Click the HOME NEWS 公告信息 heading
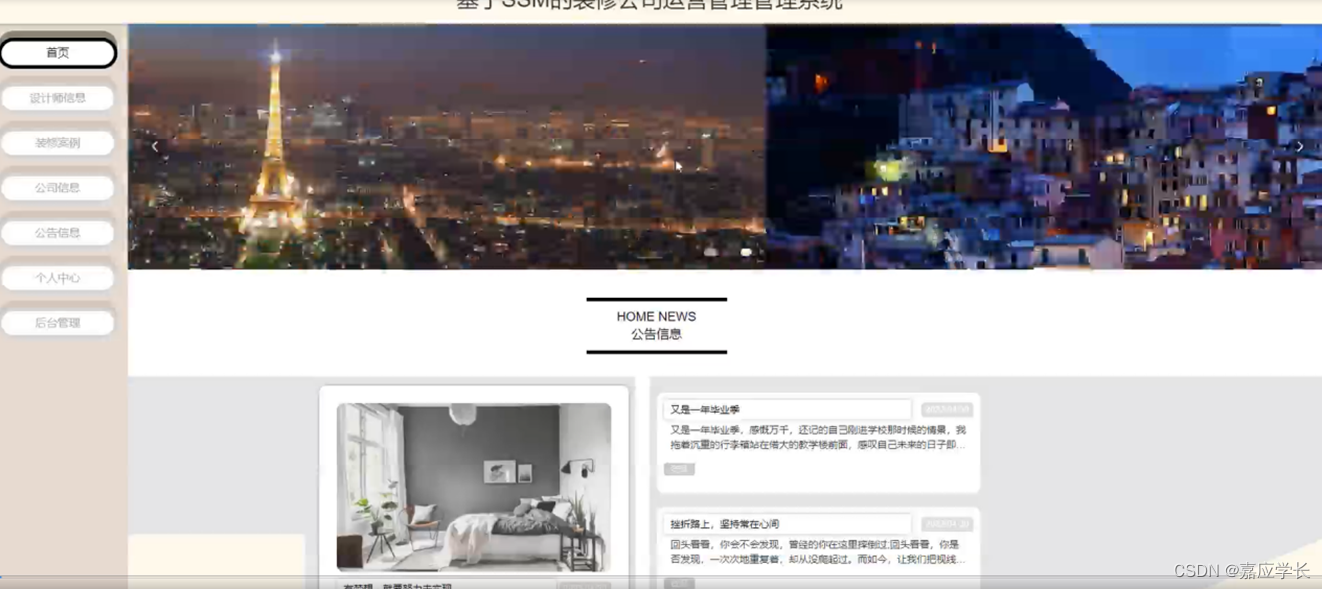This screenshot has width=1326, height=589. click(x=656, y=325)
